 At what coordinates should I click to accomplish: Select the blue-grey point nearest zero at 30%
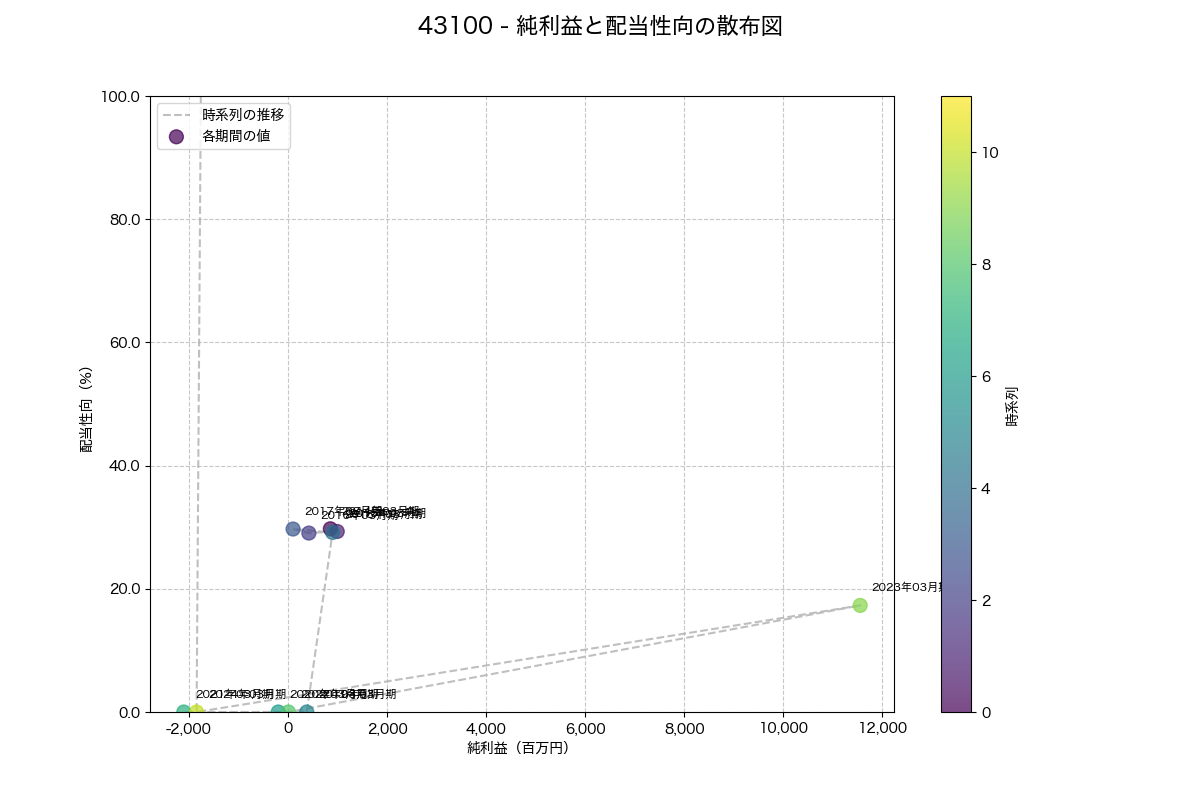pos(293,529)
